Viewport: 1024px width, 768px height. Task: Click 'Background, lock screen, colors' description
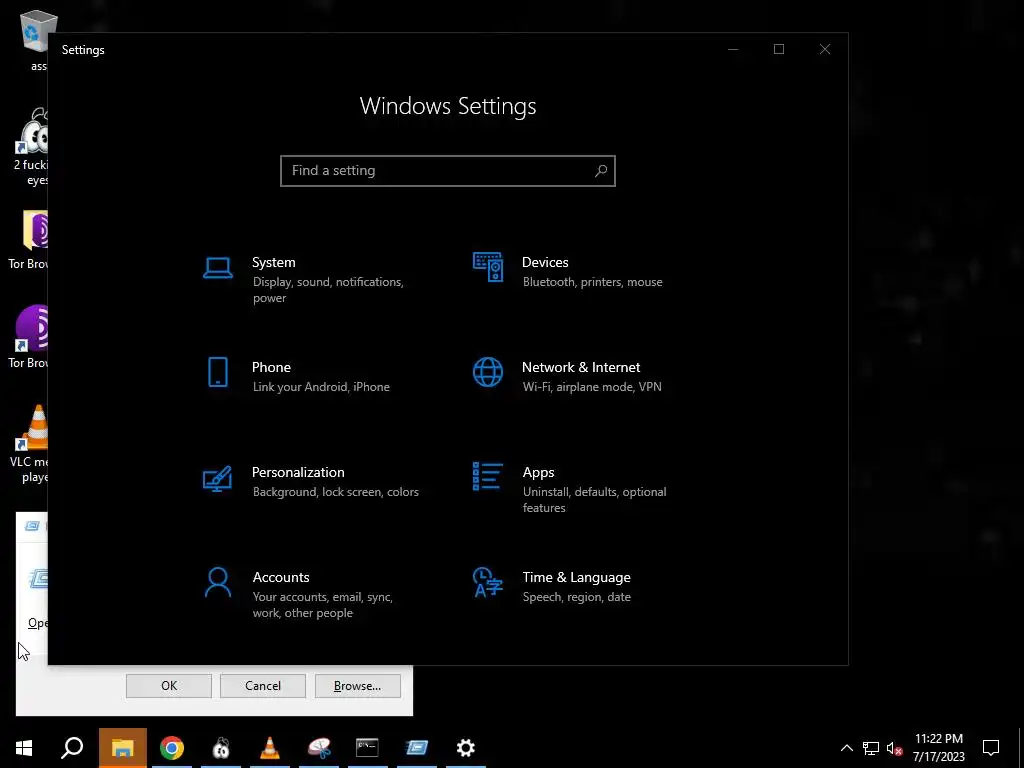(336, 492)
